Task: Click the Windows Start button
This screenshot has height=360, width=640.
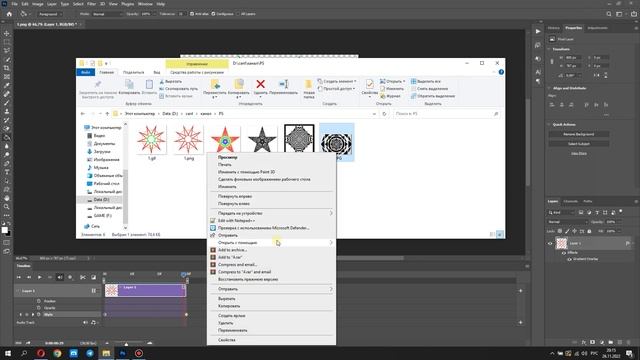Action: [x=8, y=353]
